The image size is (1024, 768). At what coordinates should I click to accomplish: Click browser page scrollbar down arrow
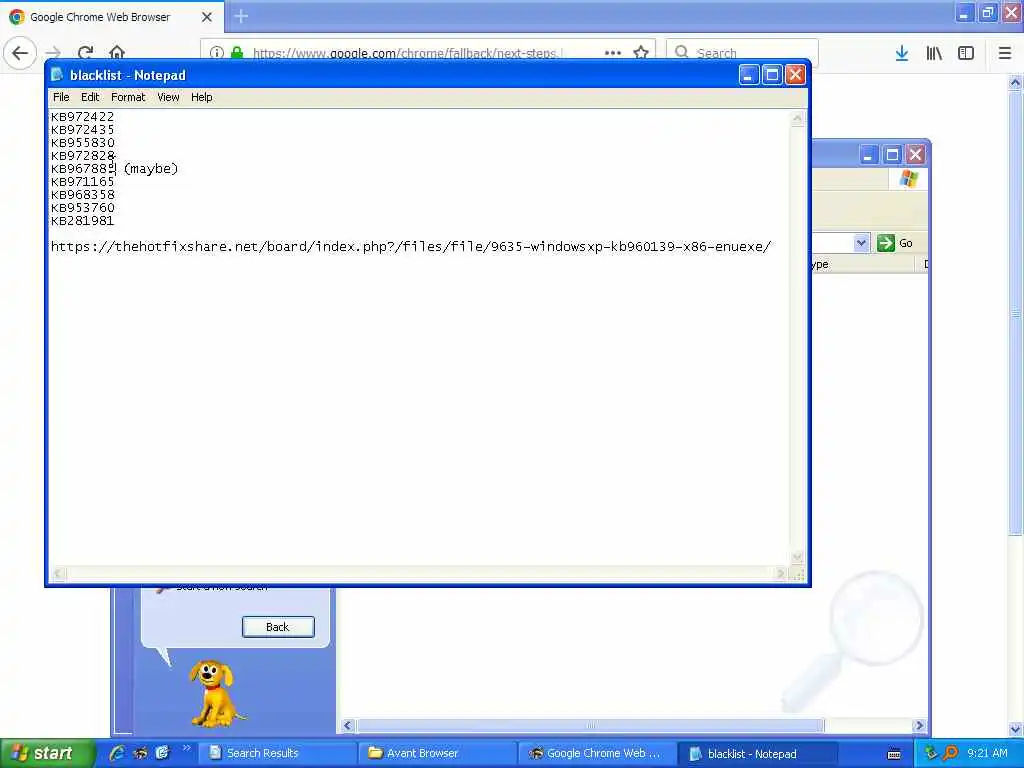point(1016,729)
